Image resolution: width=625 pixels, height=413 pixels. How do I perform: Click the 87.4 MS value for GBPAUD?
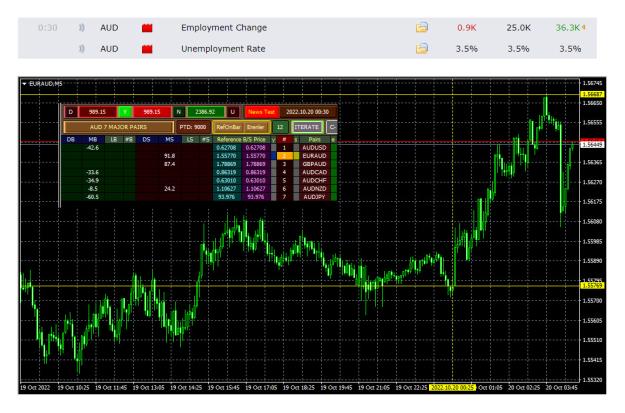click(169, 164)
